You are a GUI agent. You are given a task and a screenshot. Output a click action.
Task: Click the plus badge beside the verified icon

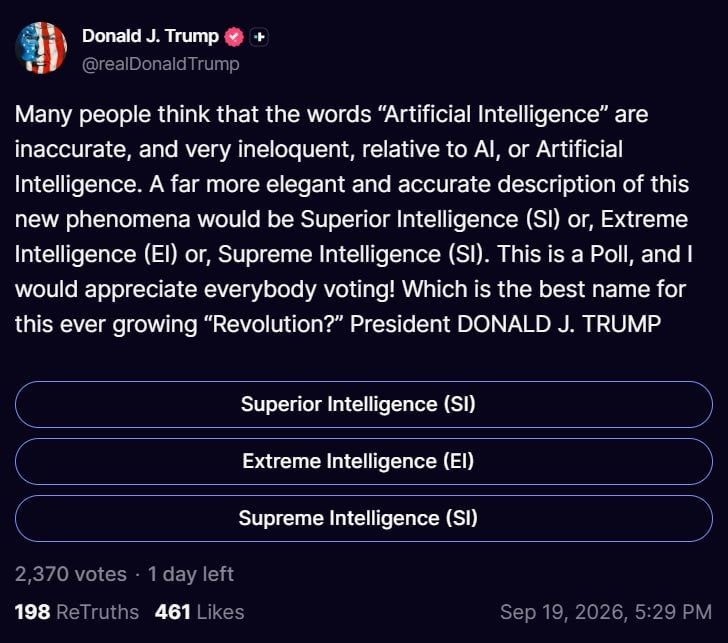click(x=259, y=37)
